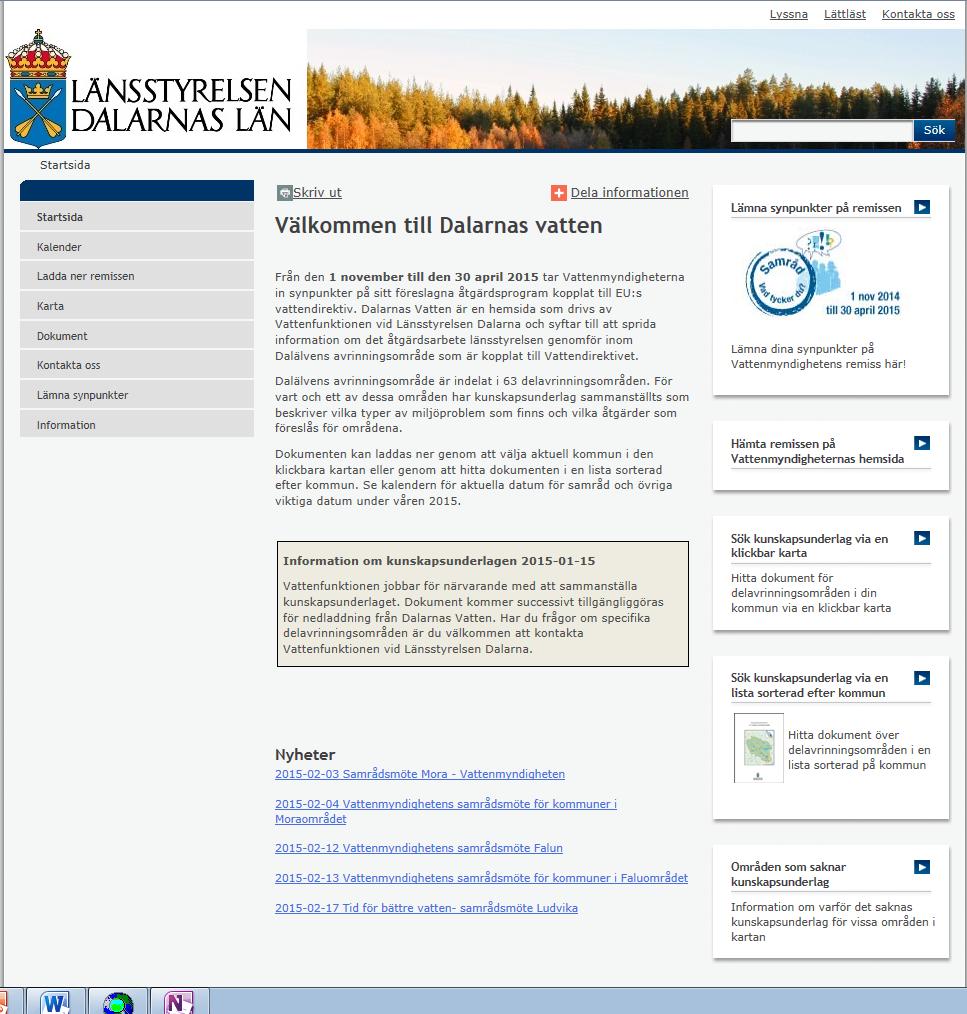967x1014 pixels.
Task: Click arrow icon on Lämna synpunkter på remissen card
Action: (922, 207)
